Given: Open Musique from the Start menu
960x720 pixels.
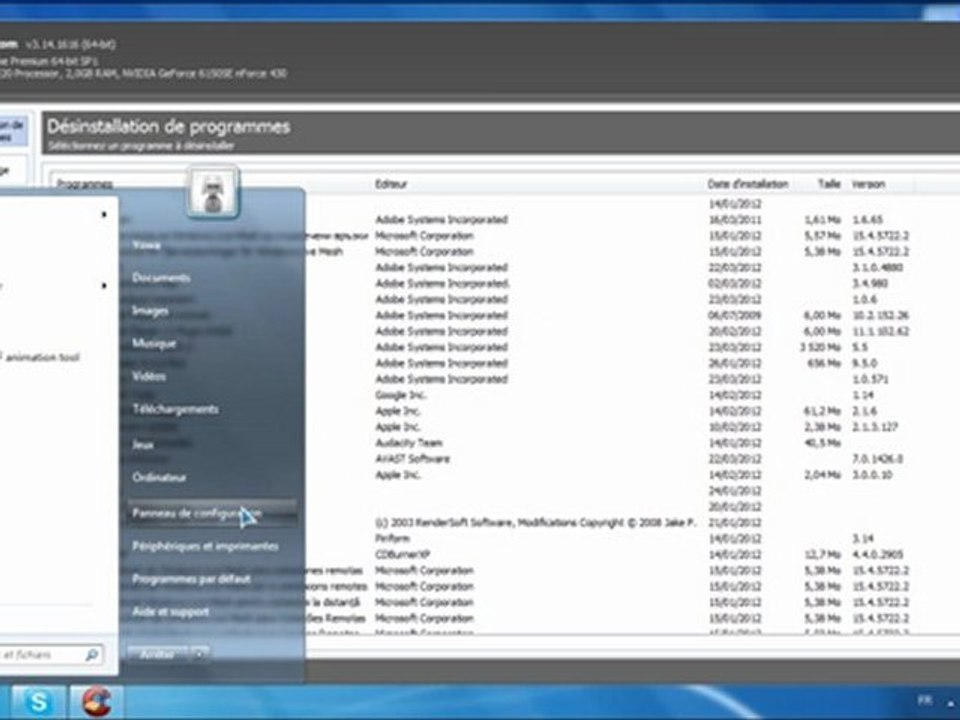Looking at the screenshot, I should tap(154, 343).
